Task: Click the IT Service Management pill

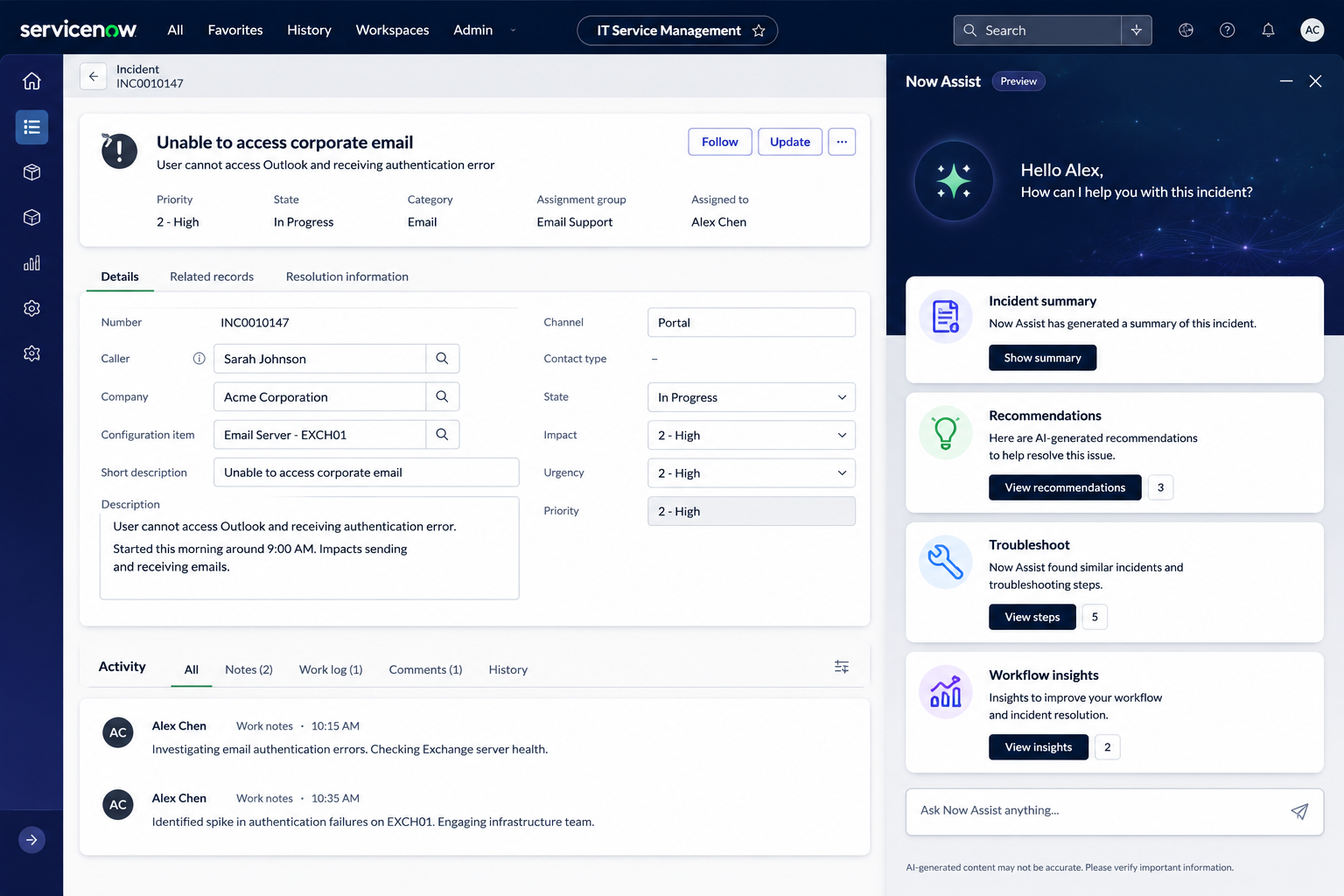Action: coord(677,31)
